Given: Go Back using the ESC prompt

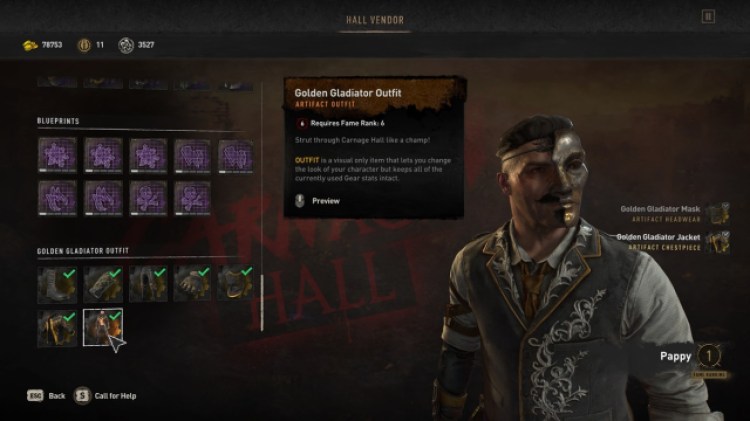Looking at the screenshot, I should coord(46,396).
